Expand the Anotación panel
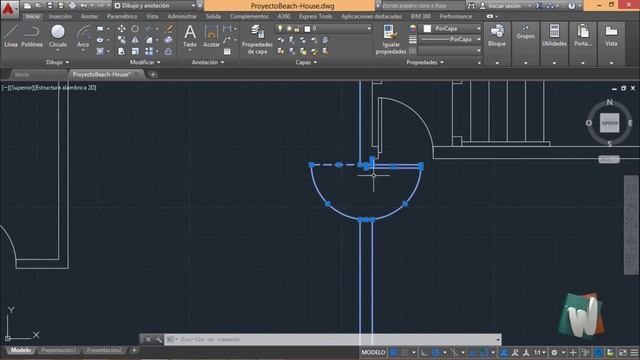 pyautogui.click(x=208, y=62)
